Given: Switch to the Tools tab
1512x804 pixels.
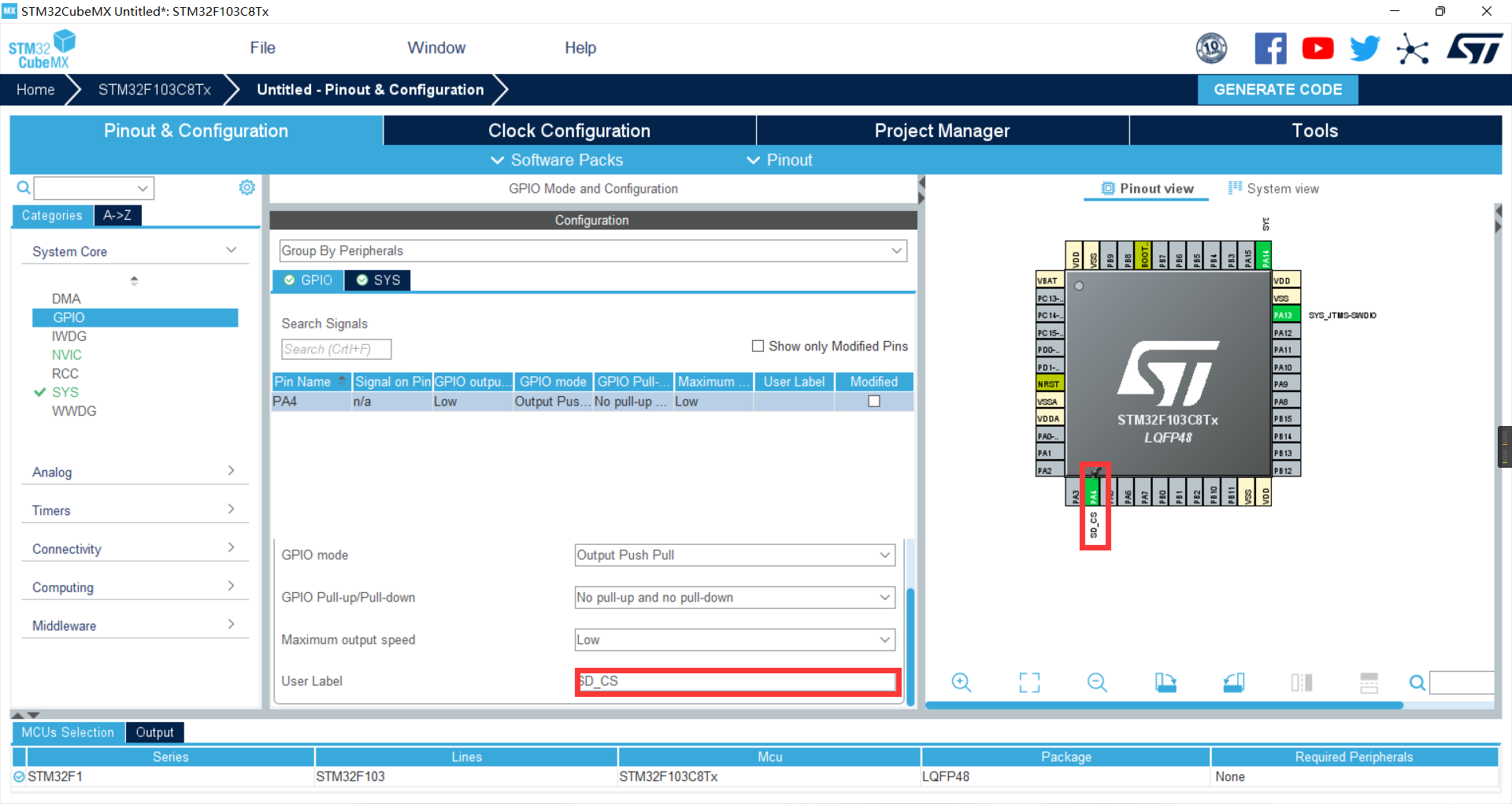Looking at the screenshot, I should (1315, 131).
